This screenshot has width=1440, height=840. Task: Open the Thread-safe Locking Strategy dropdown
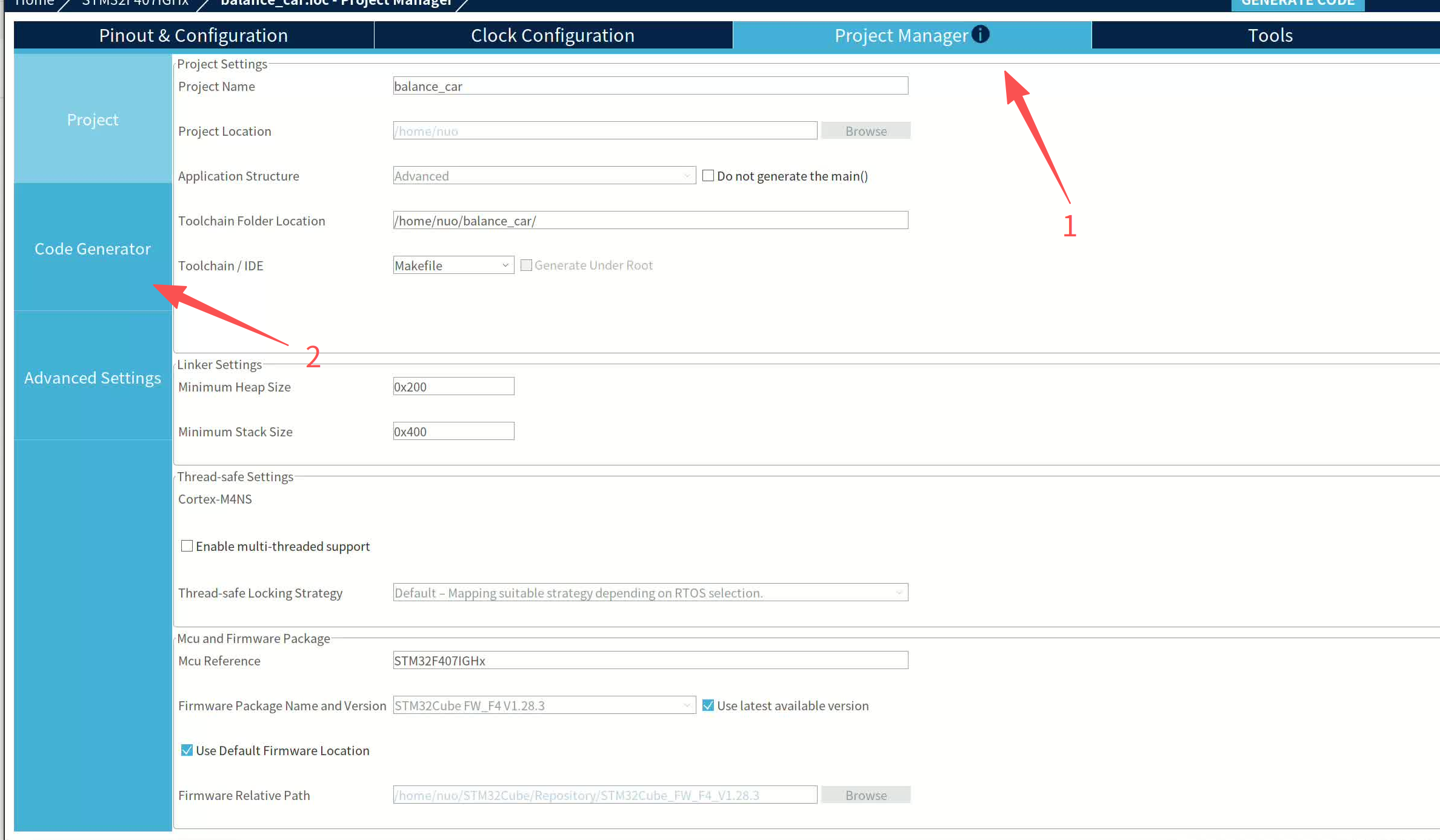point(650,592)
